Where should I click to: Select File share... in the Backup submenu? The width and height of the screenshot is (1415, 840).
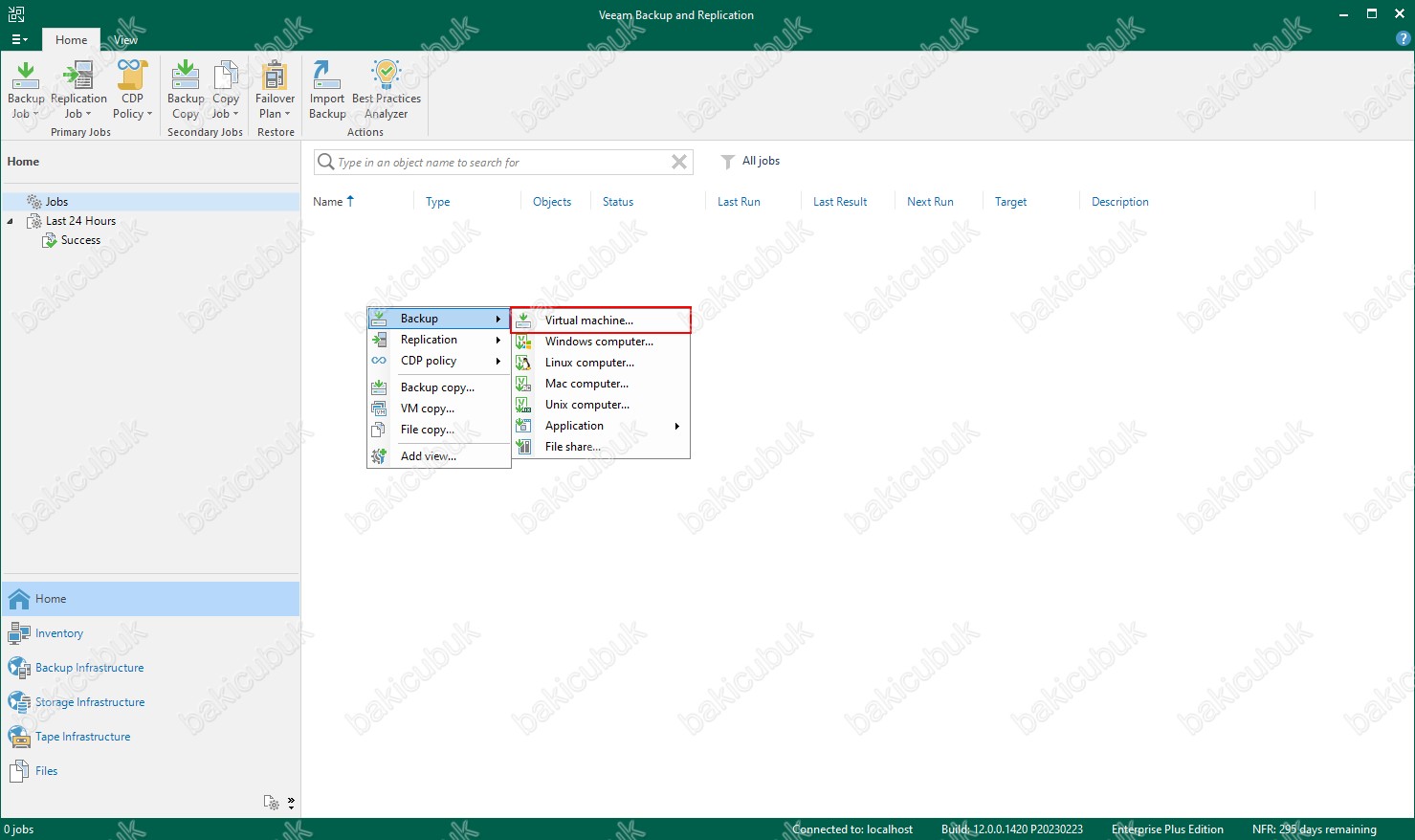tap(601, 447)
